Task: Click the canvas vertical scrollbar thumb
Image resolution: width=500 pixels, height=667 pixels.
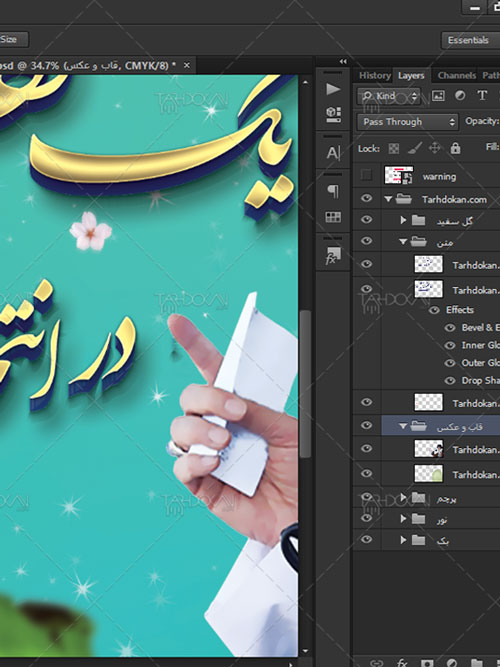Action: 305,384
